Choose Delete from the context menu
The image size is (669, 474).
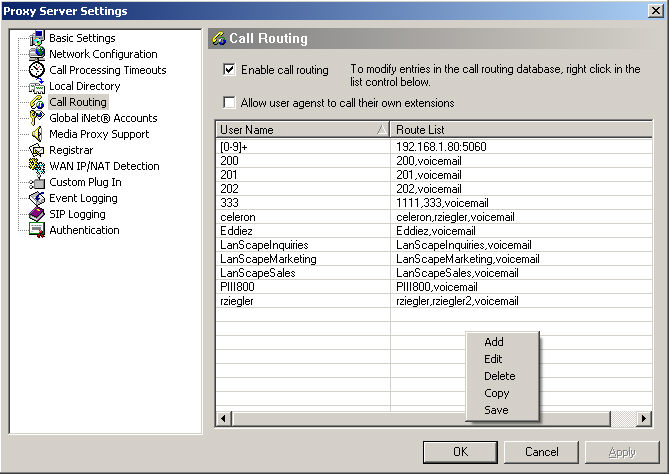[x=499, y=376]
